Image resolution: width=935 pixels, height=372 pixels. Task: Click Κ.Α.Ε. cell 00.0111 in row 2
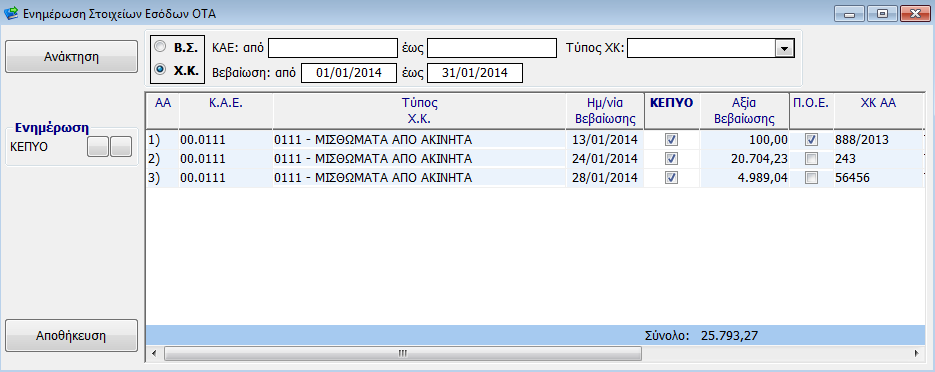click(226, 159)
